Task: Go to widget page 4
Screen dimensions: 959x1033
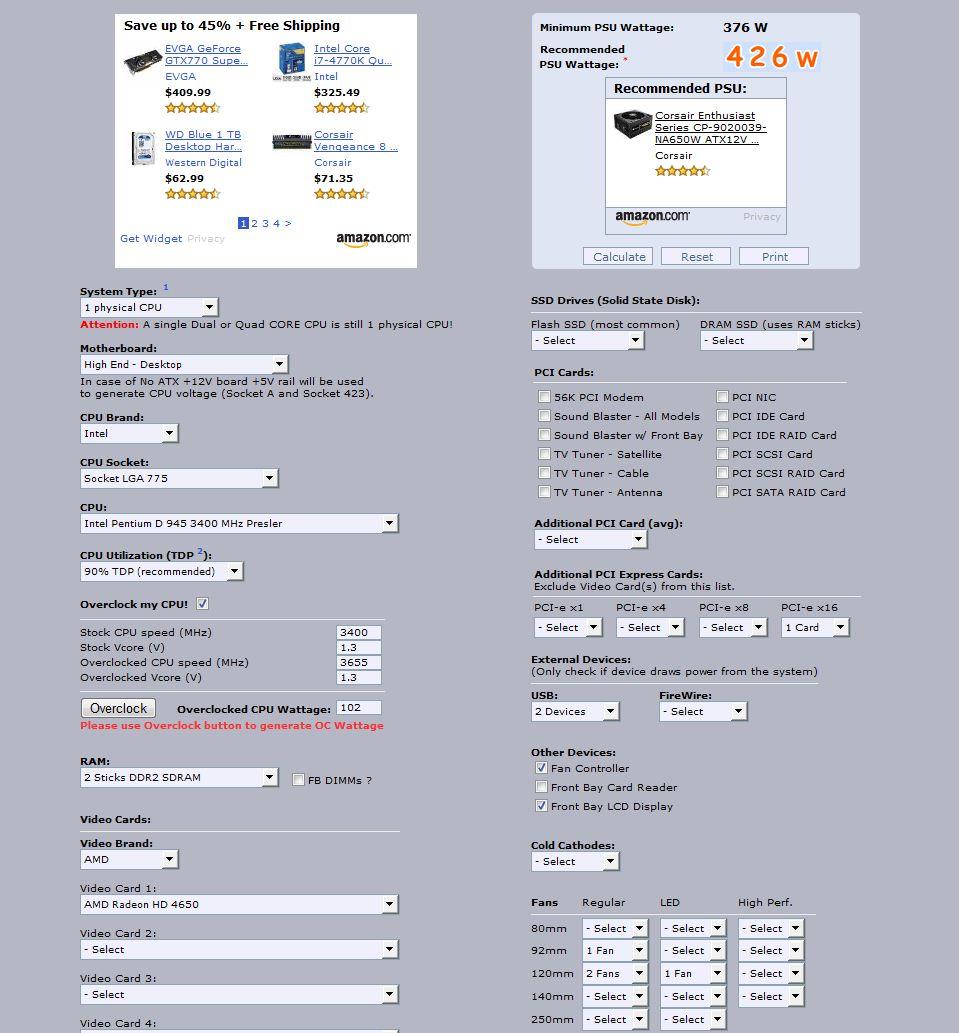Action: click(277, 223)
